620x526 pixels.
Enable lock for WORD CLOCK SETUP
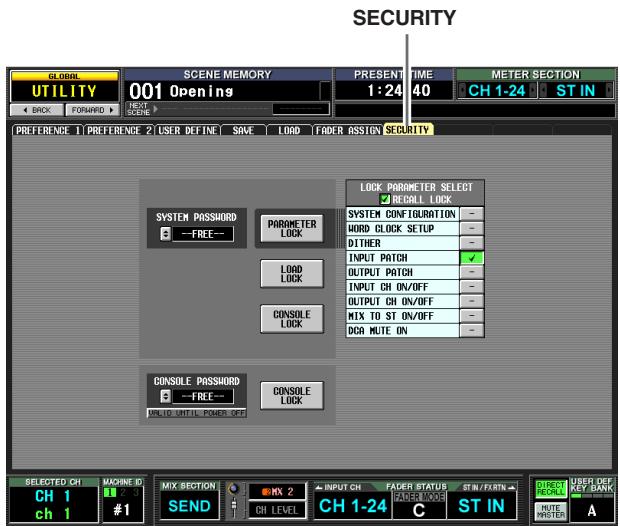pos(471,229)
